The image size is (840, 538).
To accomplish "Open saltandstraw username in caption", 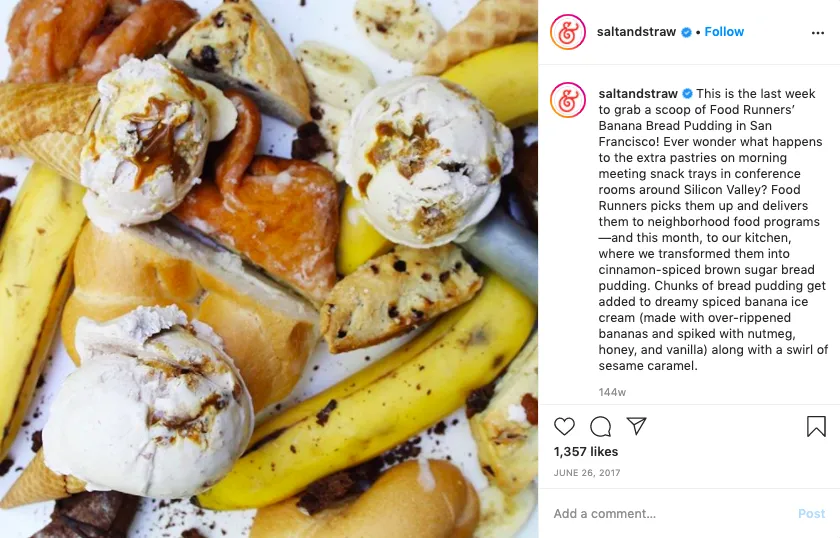I will (638, 94).
